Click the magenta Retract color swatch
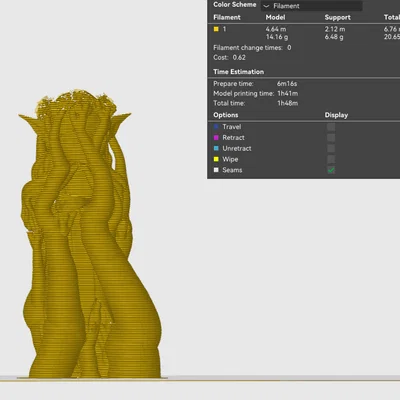The image size is (400, 400). (x=216, y=137)
